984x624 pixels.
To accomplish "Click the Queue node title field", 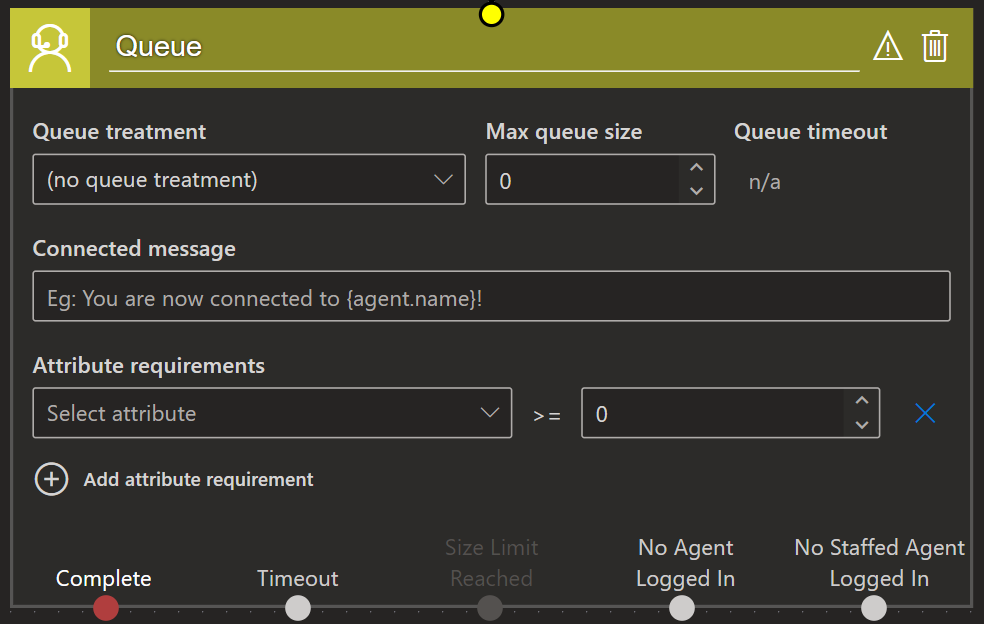I will [x=484, y=47].
